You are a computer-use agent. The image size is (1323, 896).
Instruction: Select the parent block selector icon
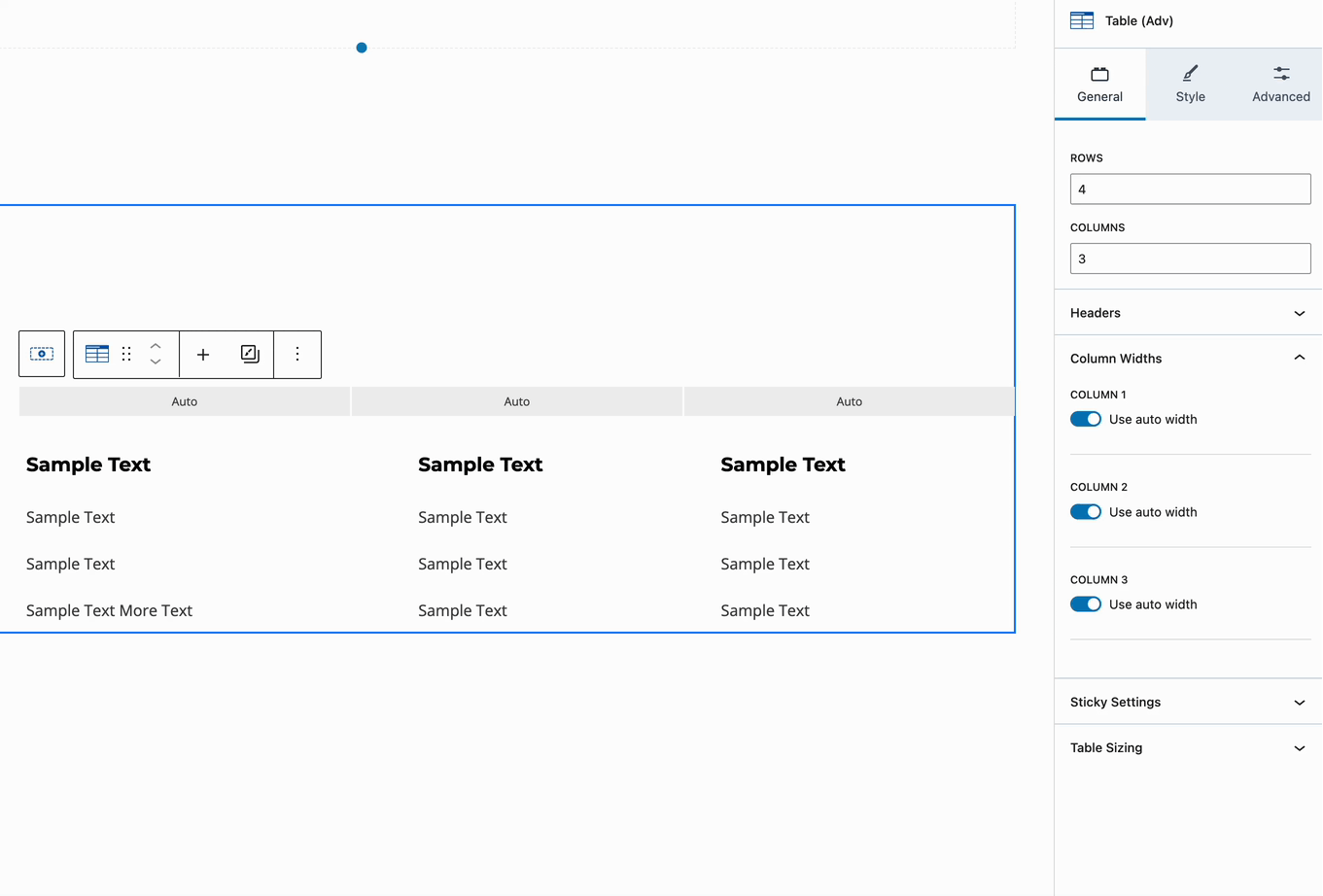point(41,354)
